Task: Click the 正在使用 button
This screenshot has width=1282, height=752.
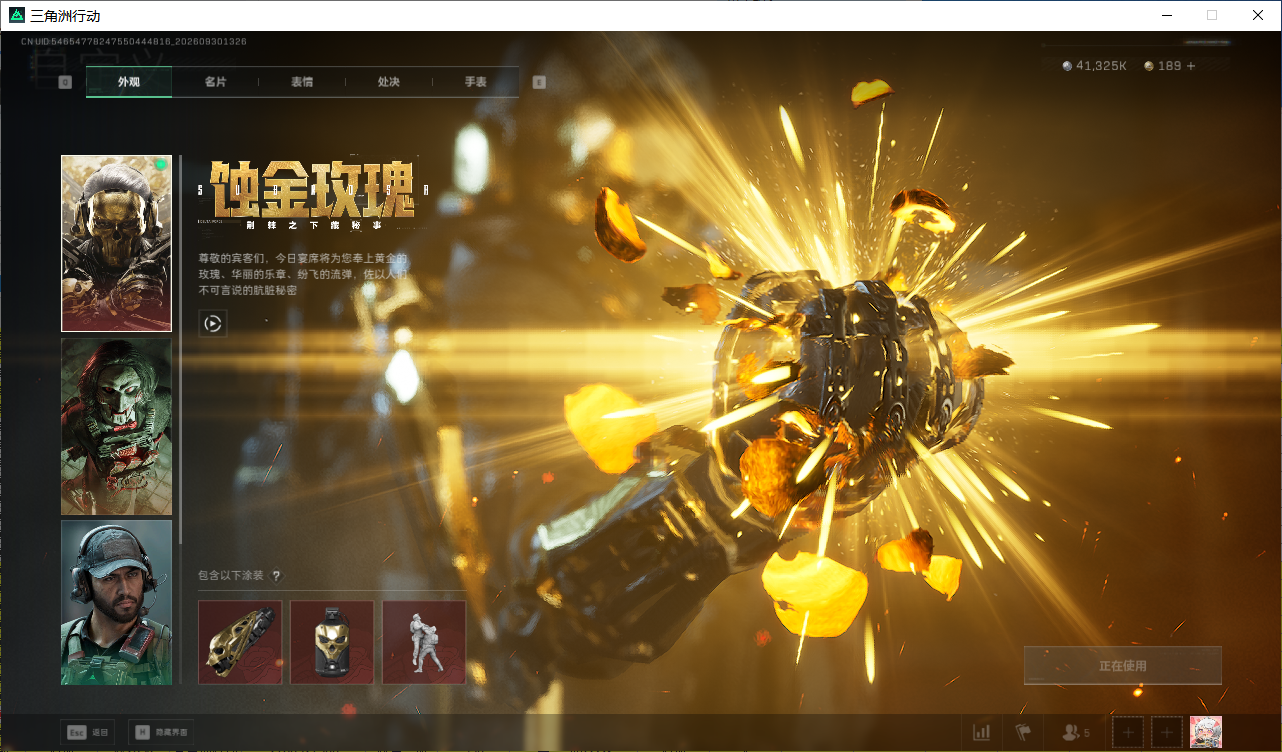Action: tap(1122, 666)
